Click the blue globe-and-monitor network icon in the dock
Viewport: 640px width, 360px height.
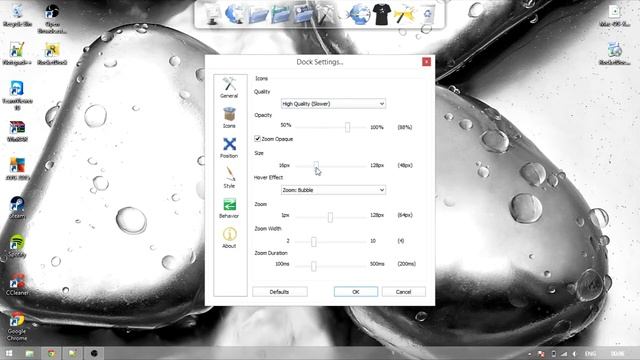[x=235, y=15]
